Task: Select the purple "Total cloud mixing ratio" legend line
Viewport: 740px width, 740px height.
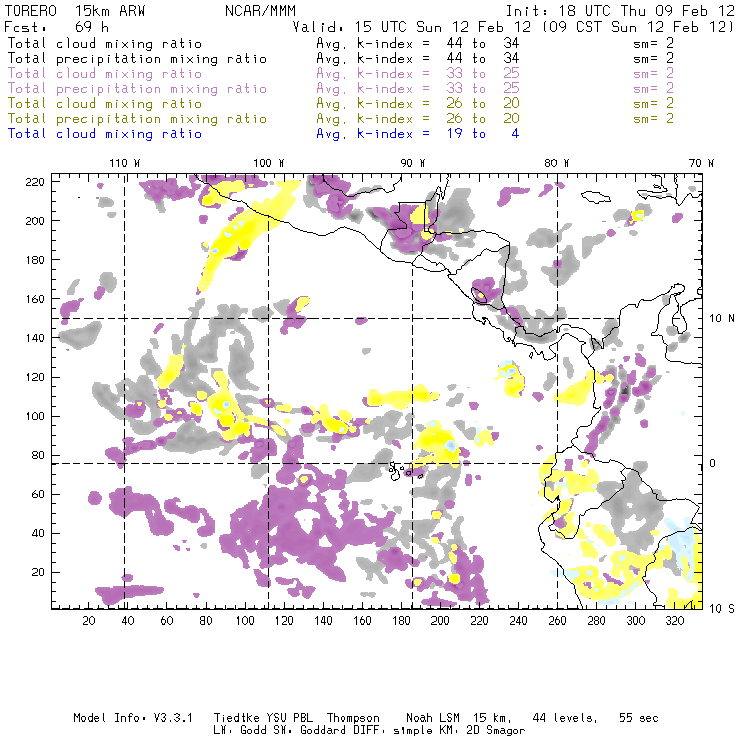Action: pos(105,74)
